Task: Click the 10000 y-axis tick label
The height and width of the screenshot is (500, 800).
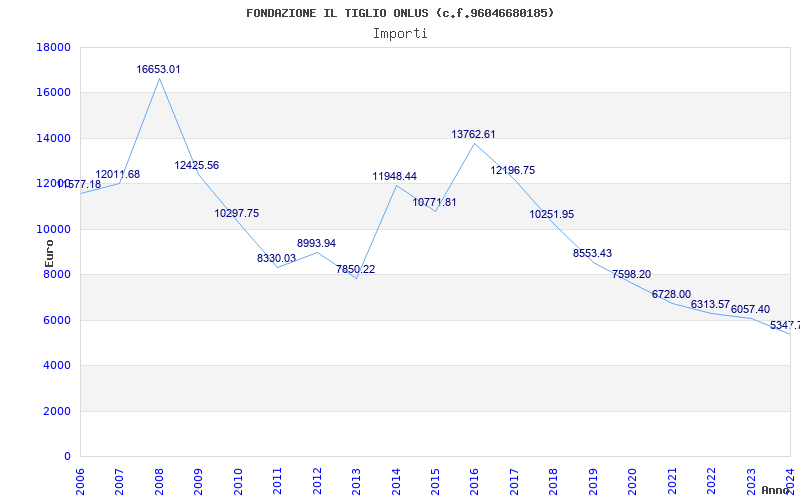Action: point(54,229)
